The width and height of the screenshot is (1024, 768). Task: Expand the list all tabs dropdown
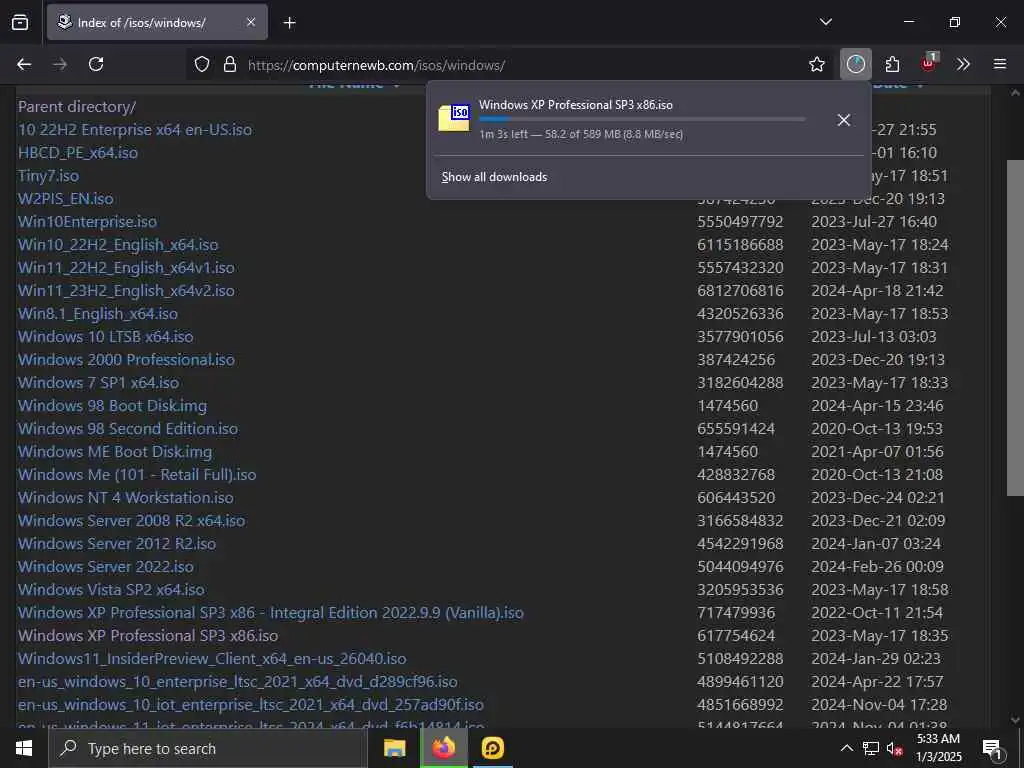pyautogui.click(x=825, y=22)
